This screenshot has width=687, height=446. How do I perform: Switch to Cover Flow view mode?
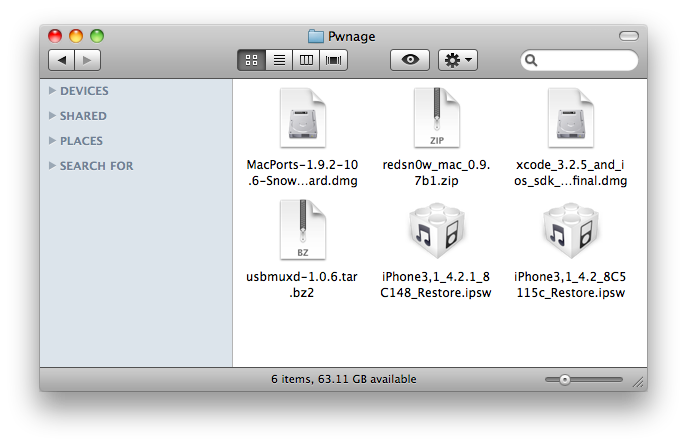pyautogui.click(x=333, y=60)
